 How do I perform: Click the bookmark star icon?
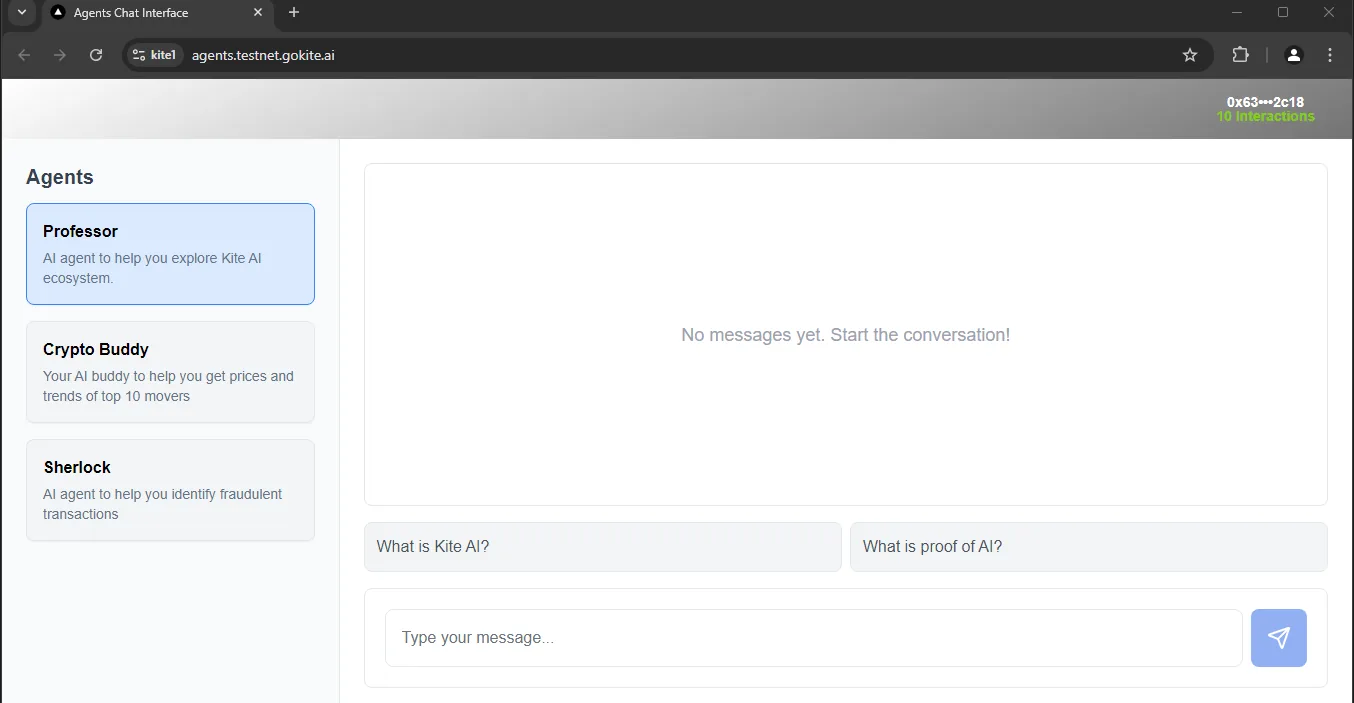pos(1190,55)
